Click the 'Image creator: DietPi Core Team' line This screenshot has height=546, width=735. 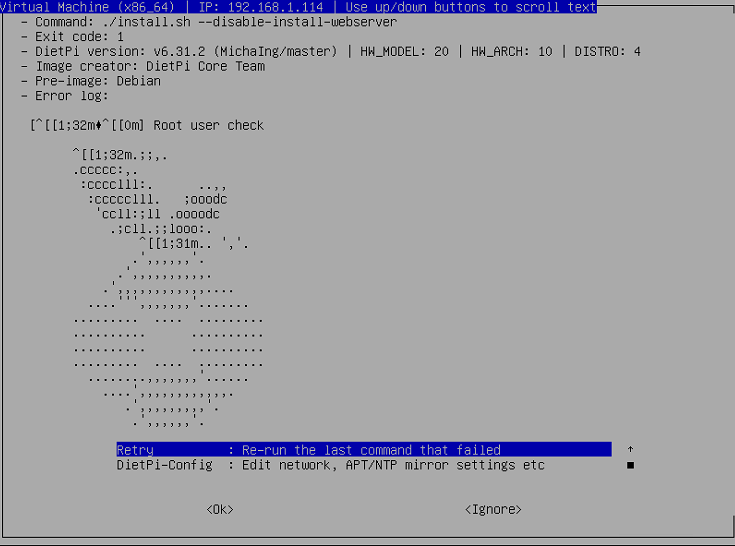coord(143,66)
